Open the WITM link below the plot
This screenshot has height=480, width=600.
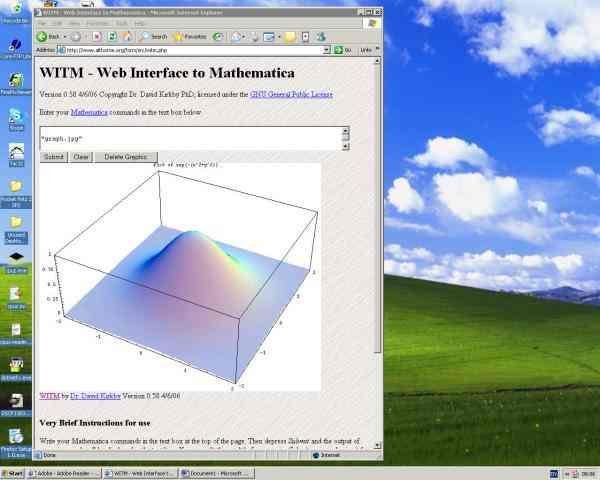[x=50, y=396]
